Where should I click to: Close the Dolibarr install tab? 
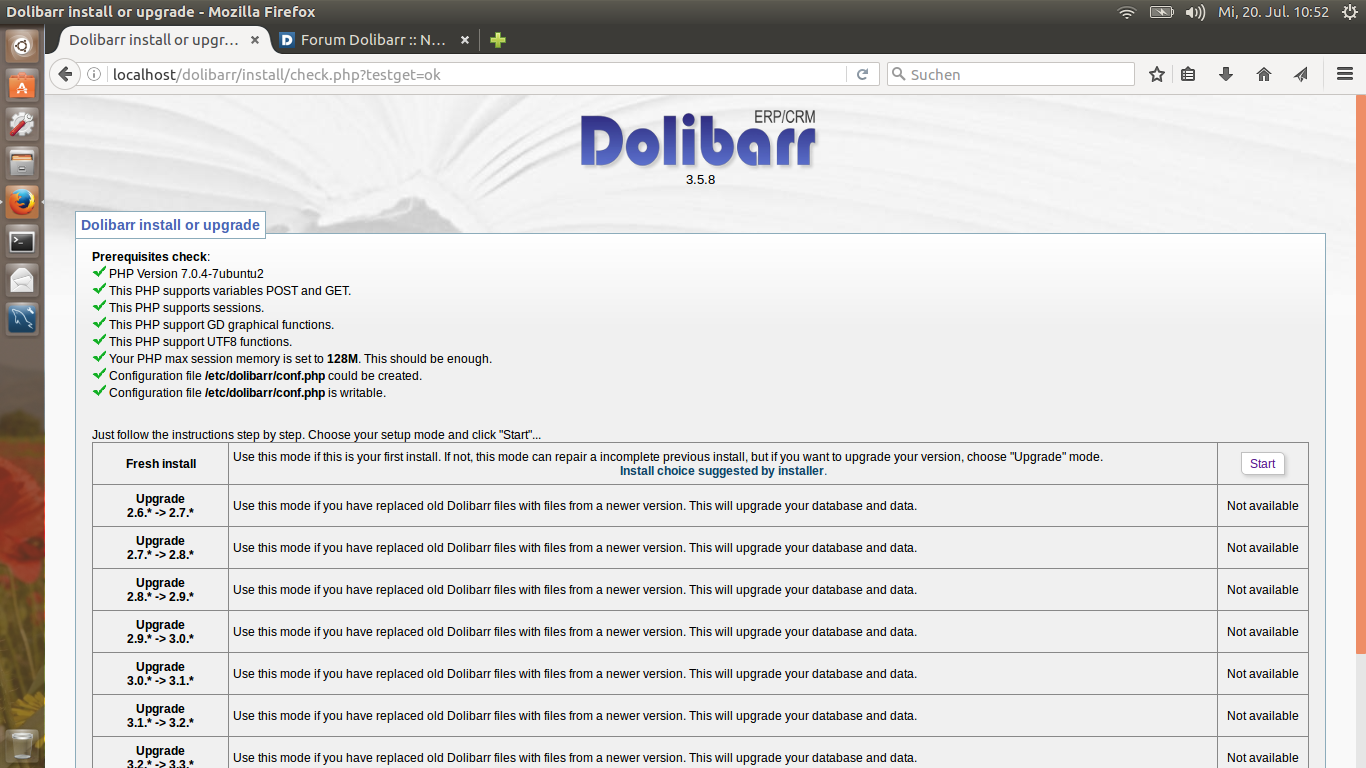[x=255, y=40]
